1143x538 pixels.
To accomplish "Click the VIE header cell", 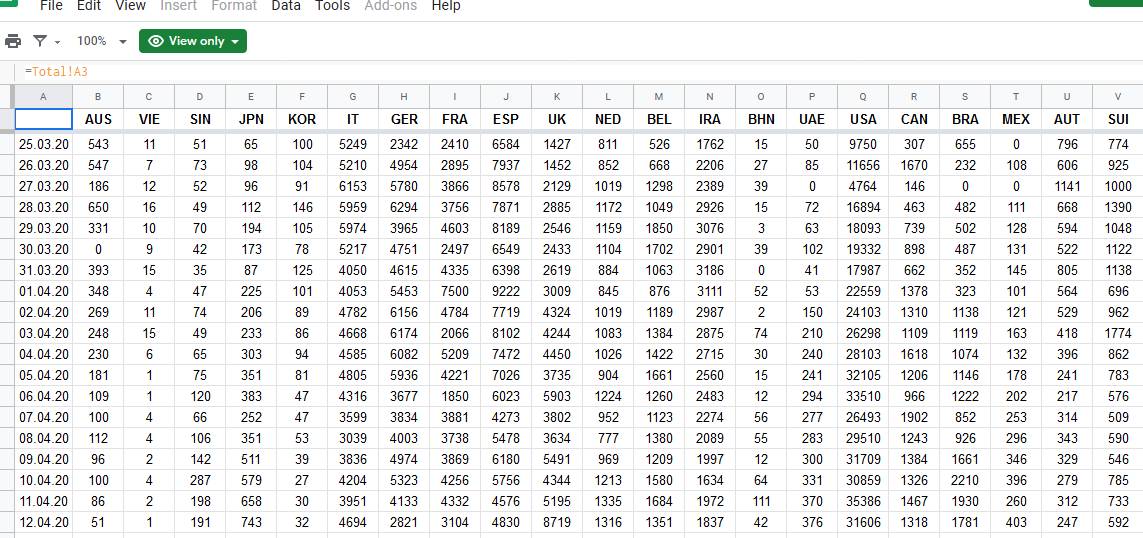I will pos(149,120).
